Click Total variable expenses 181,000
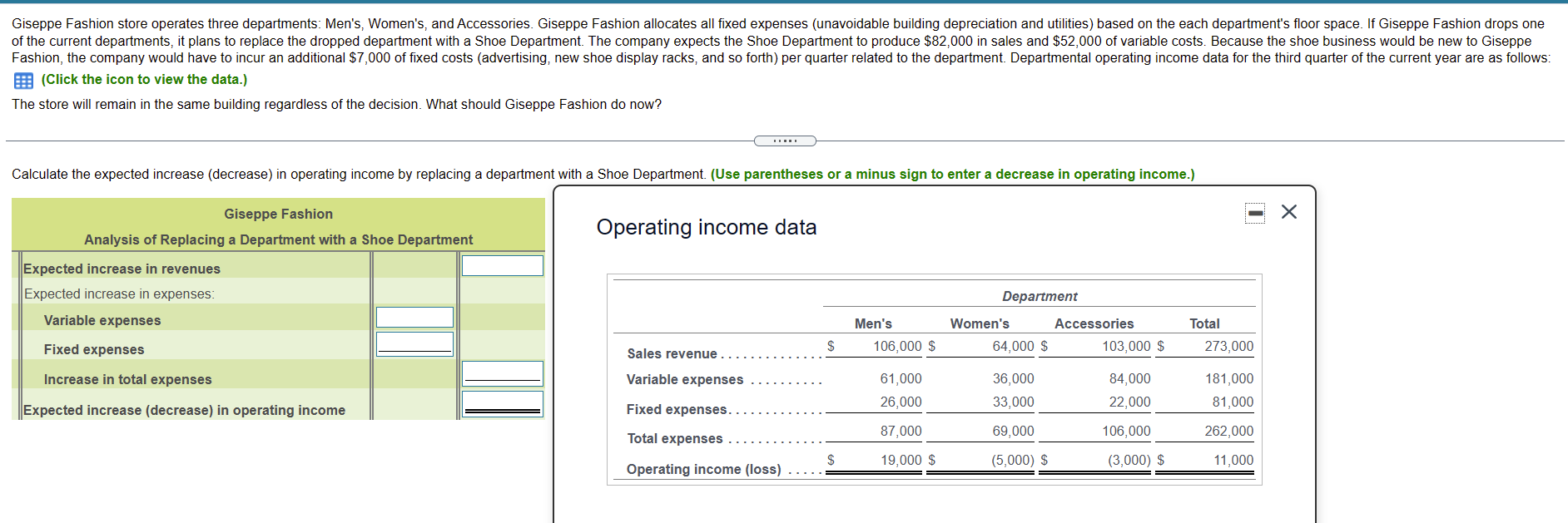Viewport: 1568px width, 523px height. (1228, 378)
